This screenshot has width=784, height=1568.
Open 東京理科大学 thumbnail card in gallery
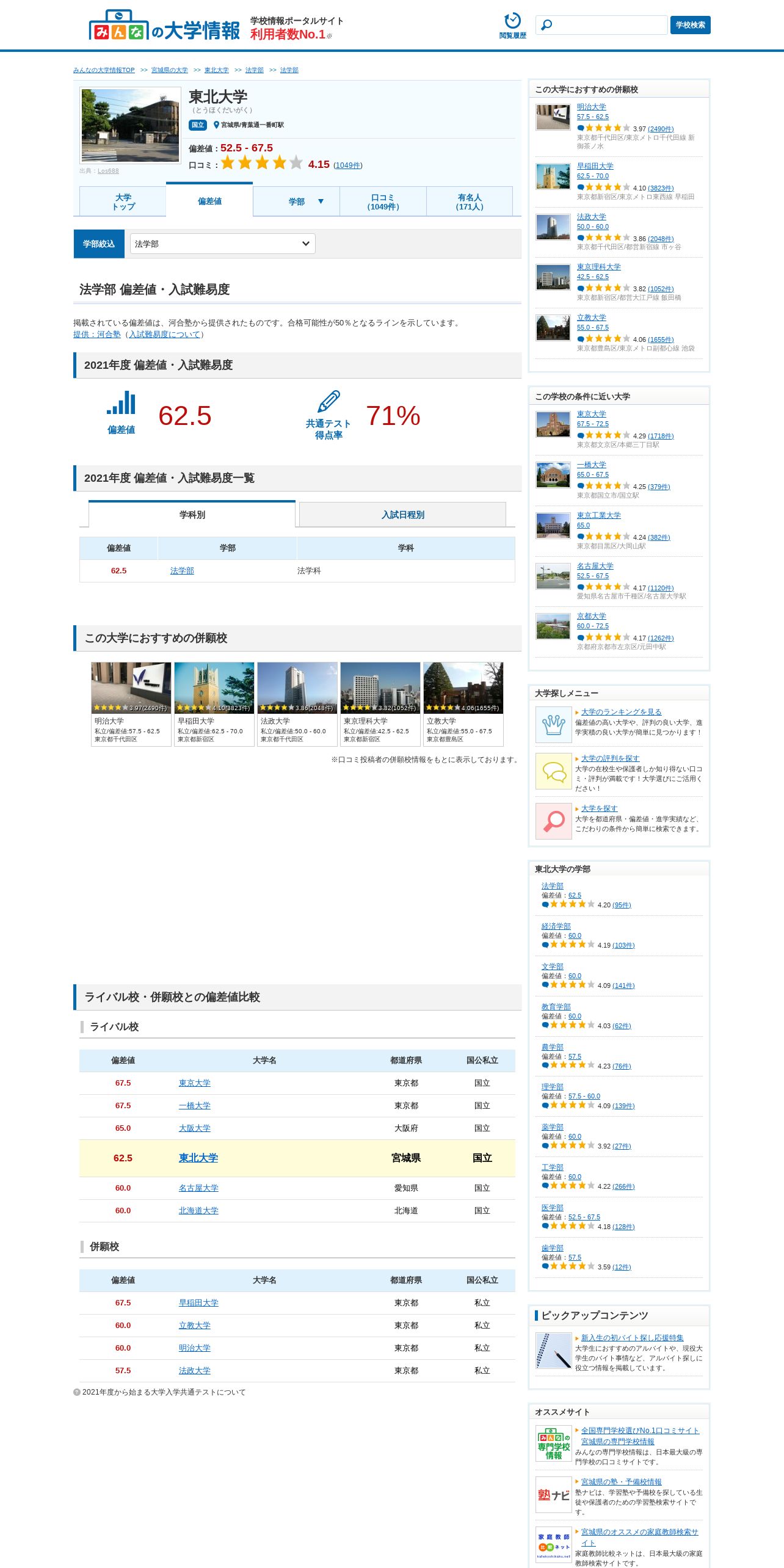pyautogui.click(x=380, y=704)
